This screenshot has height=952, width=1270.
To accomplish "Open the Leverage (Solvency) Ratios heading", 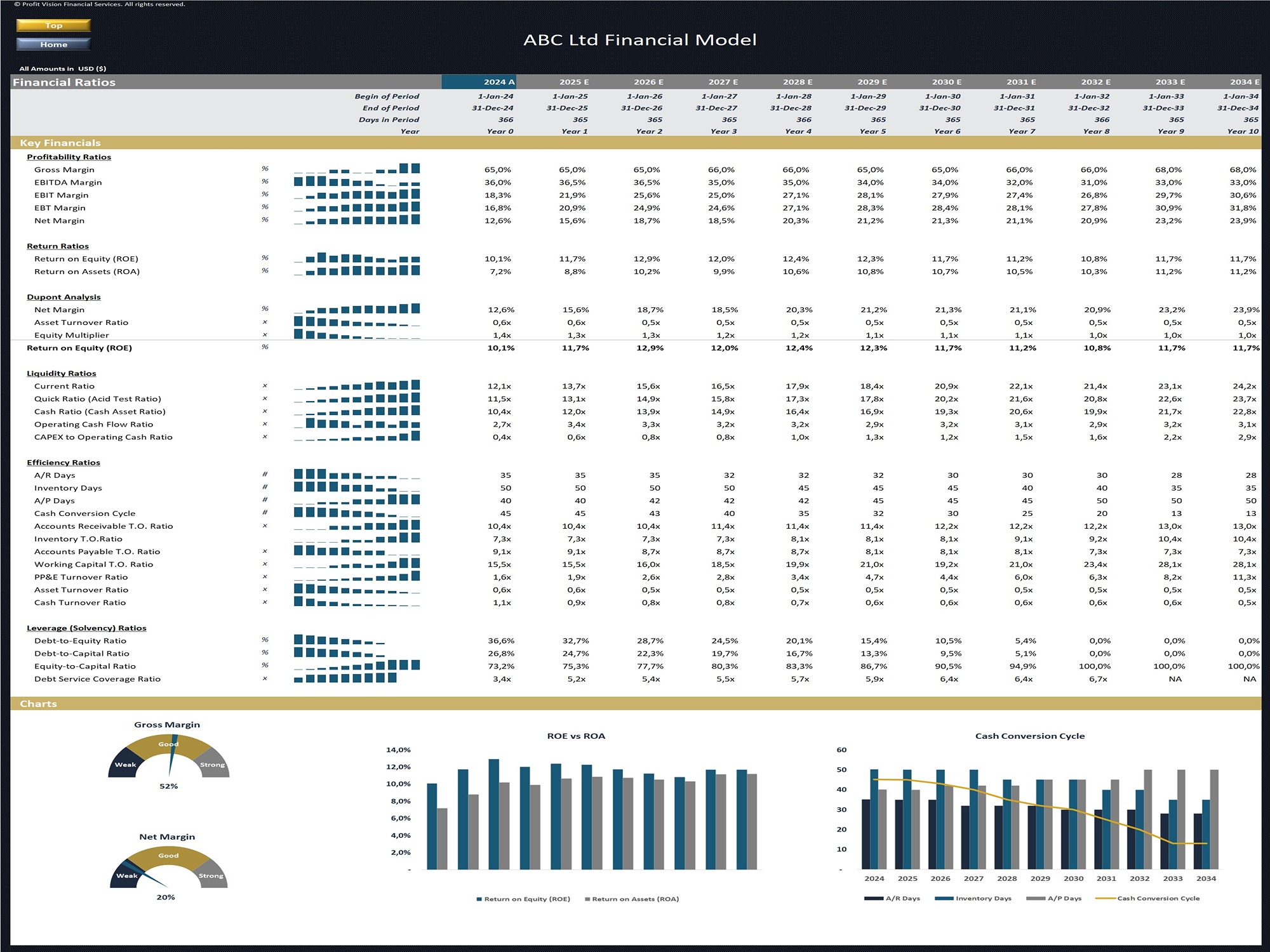I will (86, 628).
